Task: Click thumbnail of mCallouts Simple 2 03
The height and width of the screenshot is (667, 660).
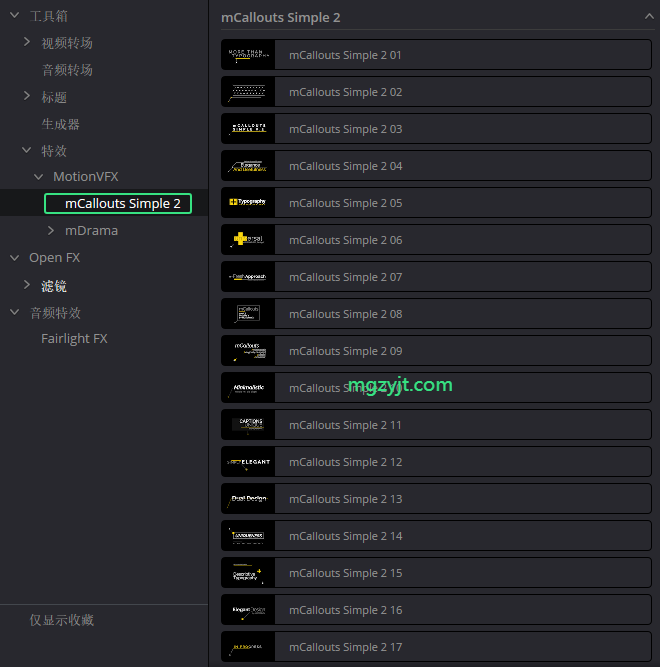Action: tap(248, 129)
